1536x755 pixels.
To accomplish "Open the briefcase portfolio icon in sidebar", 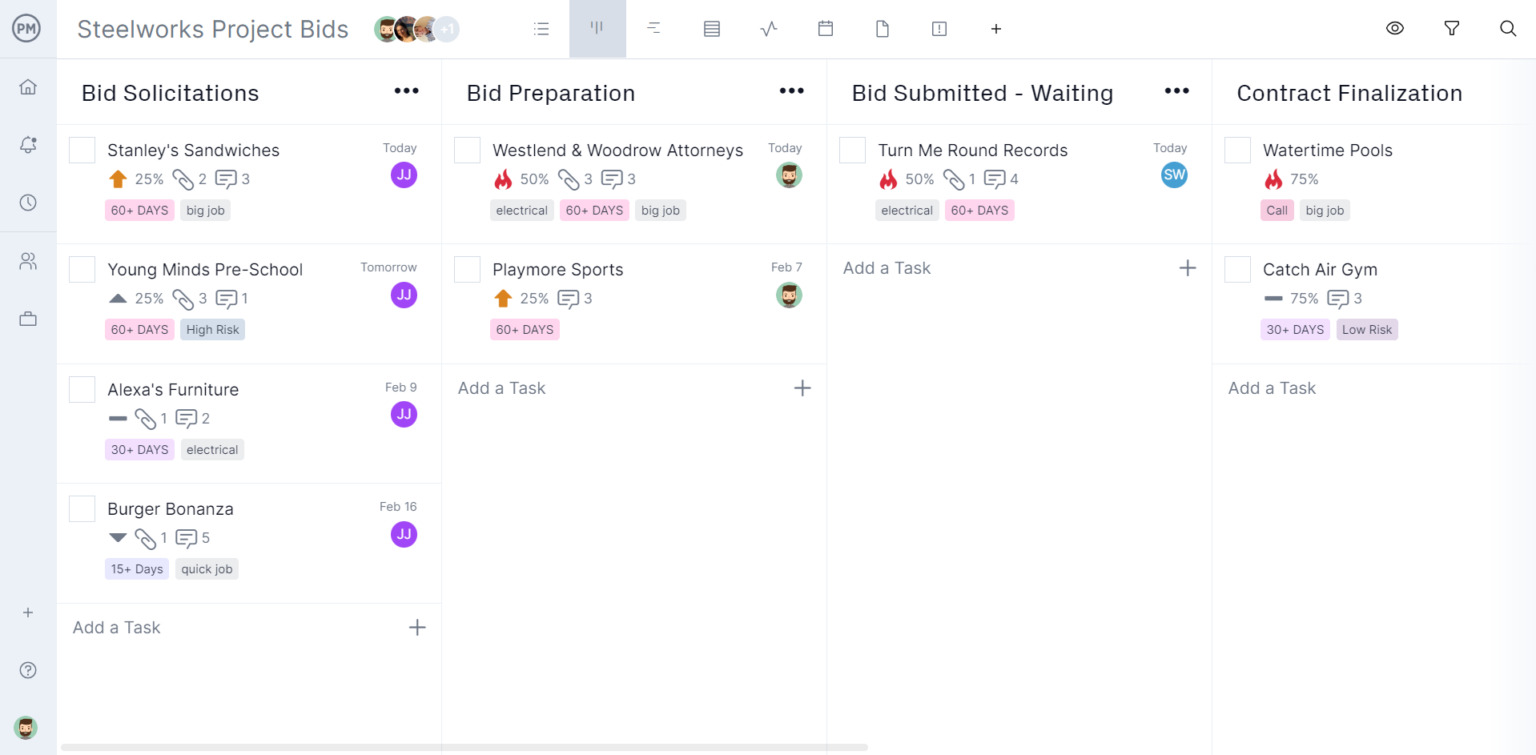I will click(x=28, y=319).
